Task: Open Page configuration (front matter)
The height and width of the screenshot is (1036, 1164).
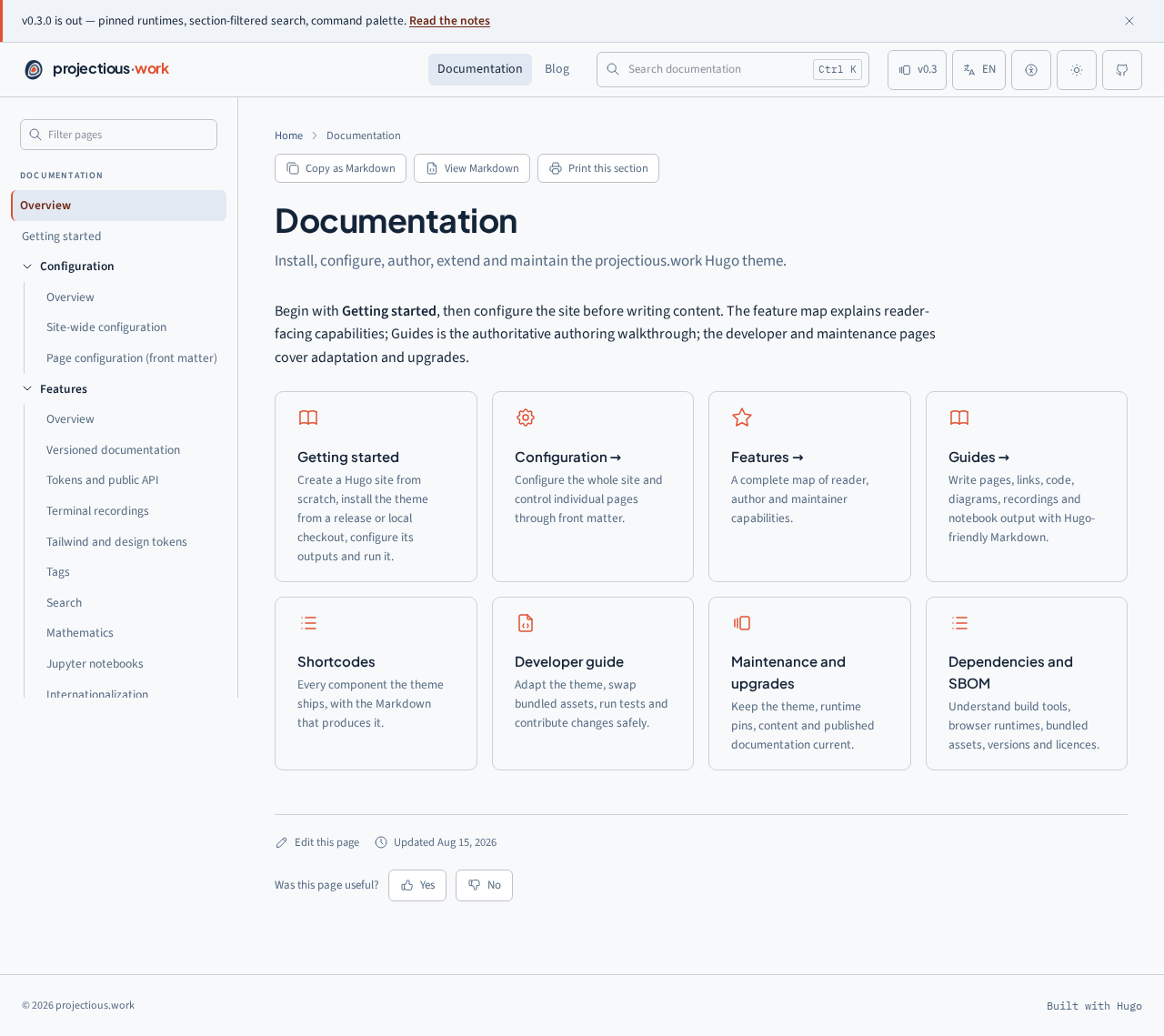Action: tap(132, 358)
